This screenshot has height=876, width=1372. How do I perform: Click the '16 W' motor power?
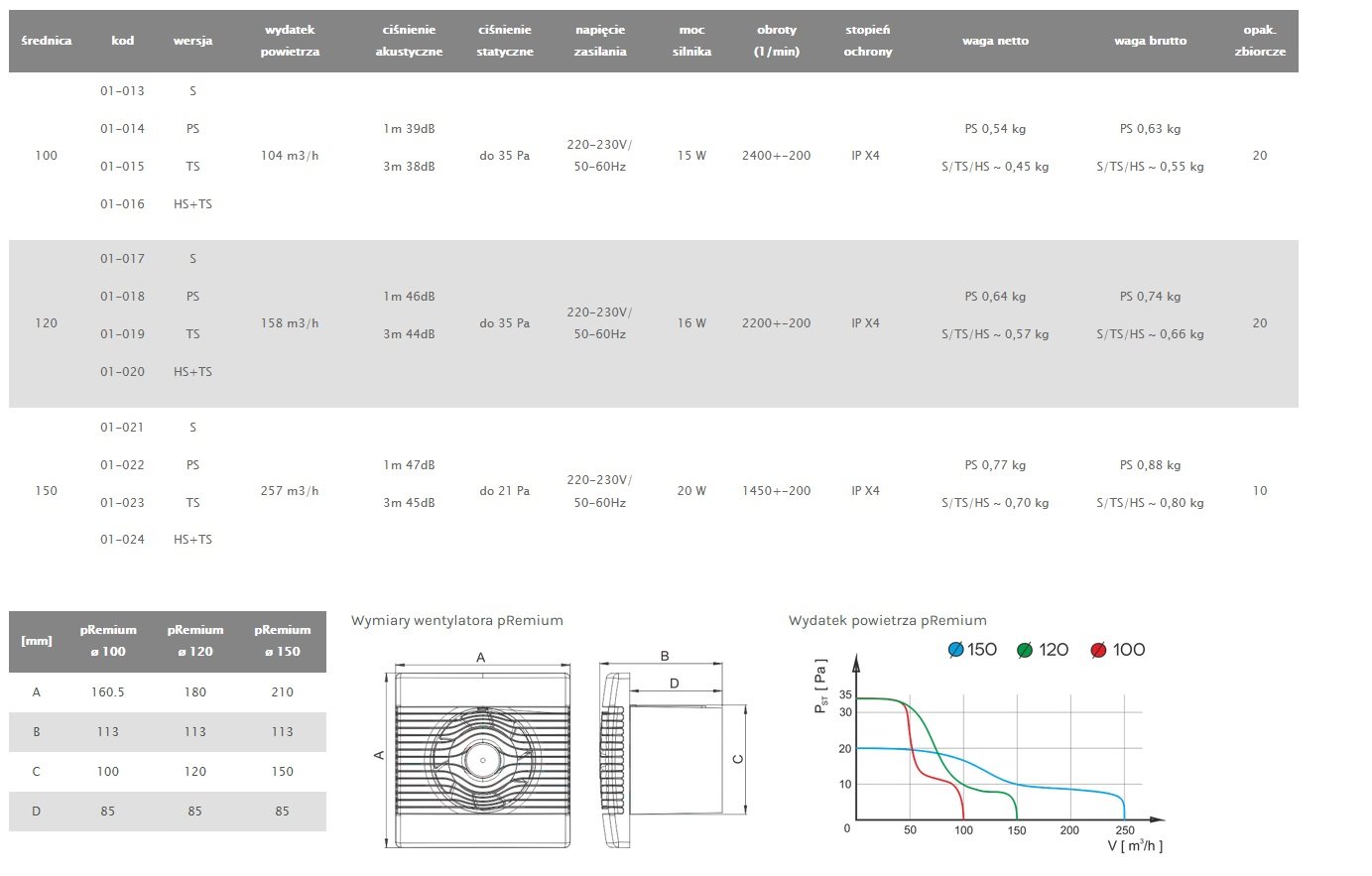click(691, 323)
